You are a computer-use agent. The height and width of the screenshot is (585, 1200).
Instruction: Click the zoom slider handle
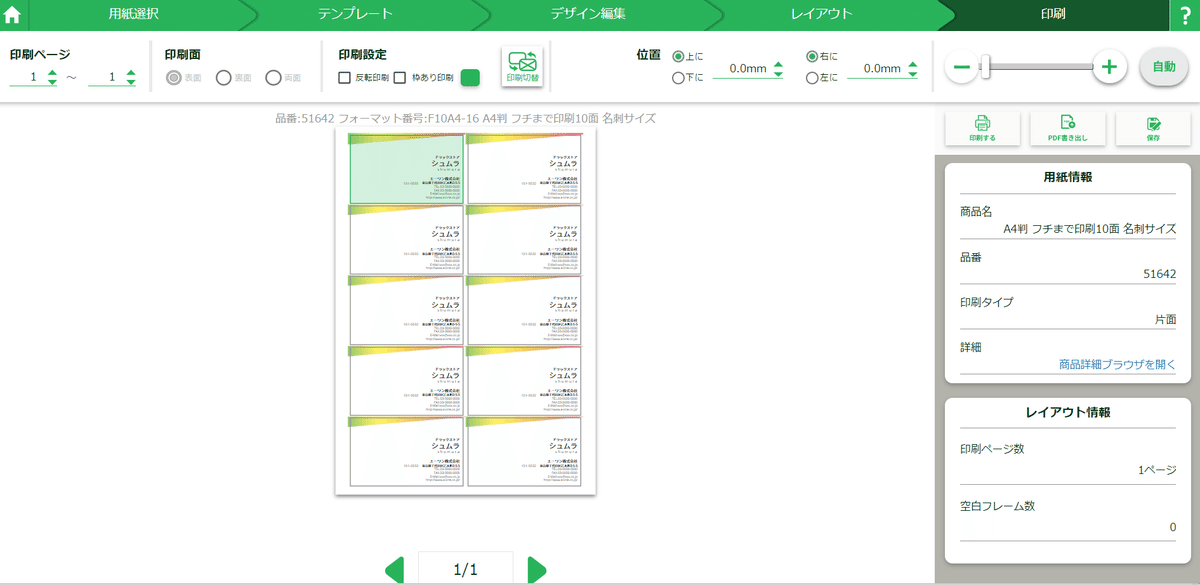click(985, 67)
